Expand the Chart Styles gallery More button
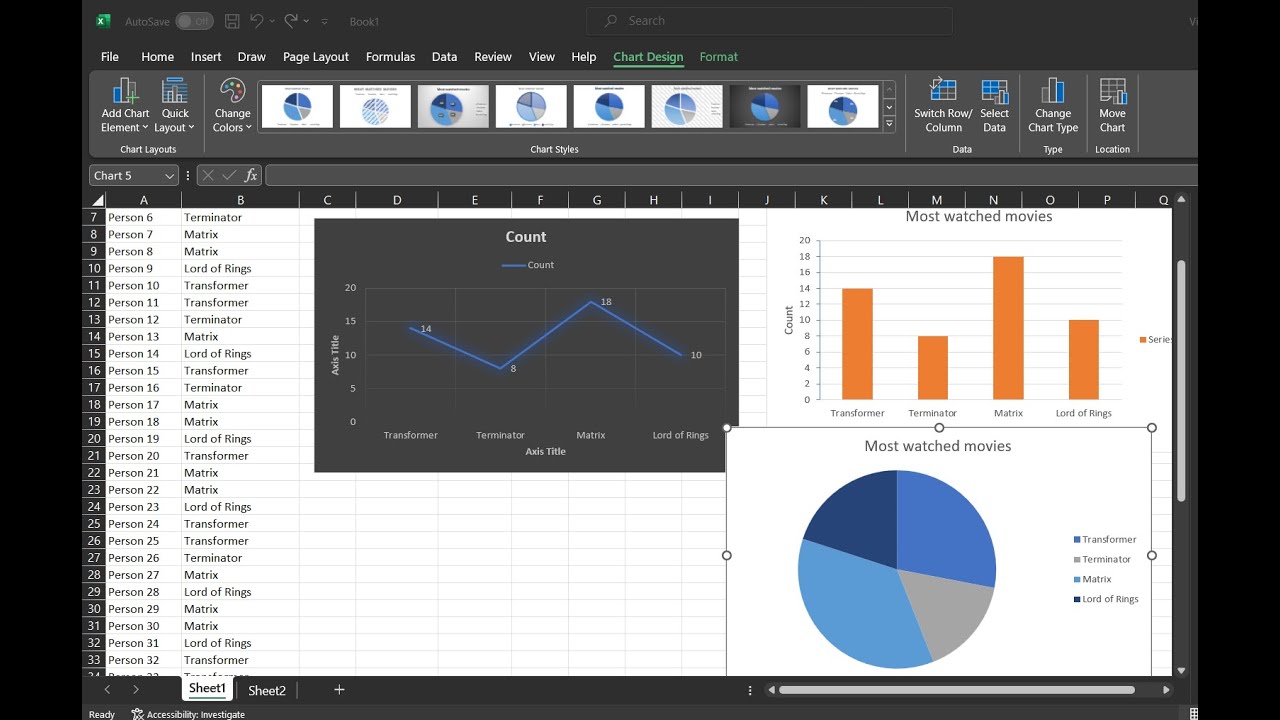The image size is (1280, 720). (x=889, y=125)
